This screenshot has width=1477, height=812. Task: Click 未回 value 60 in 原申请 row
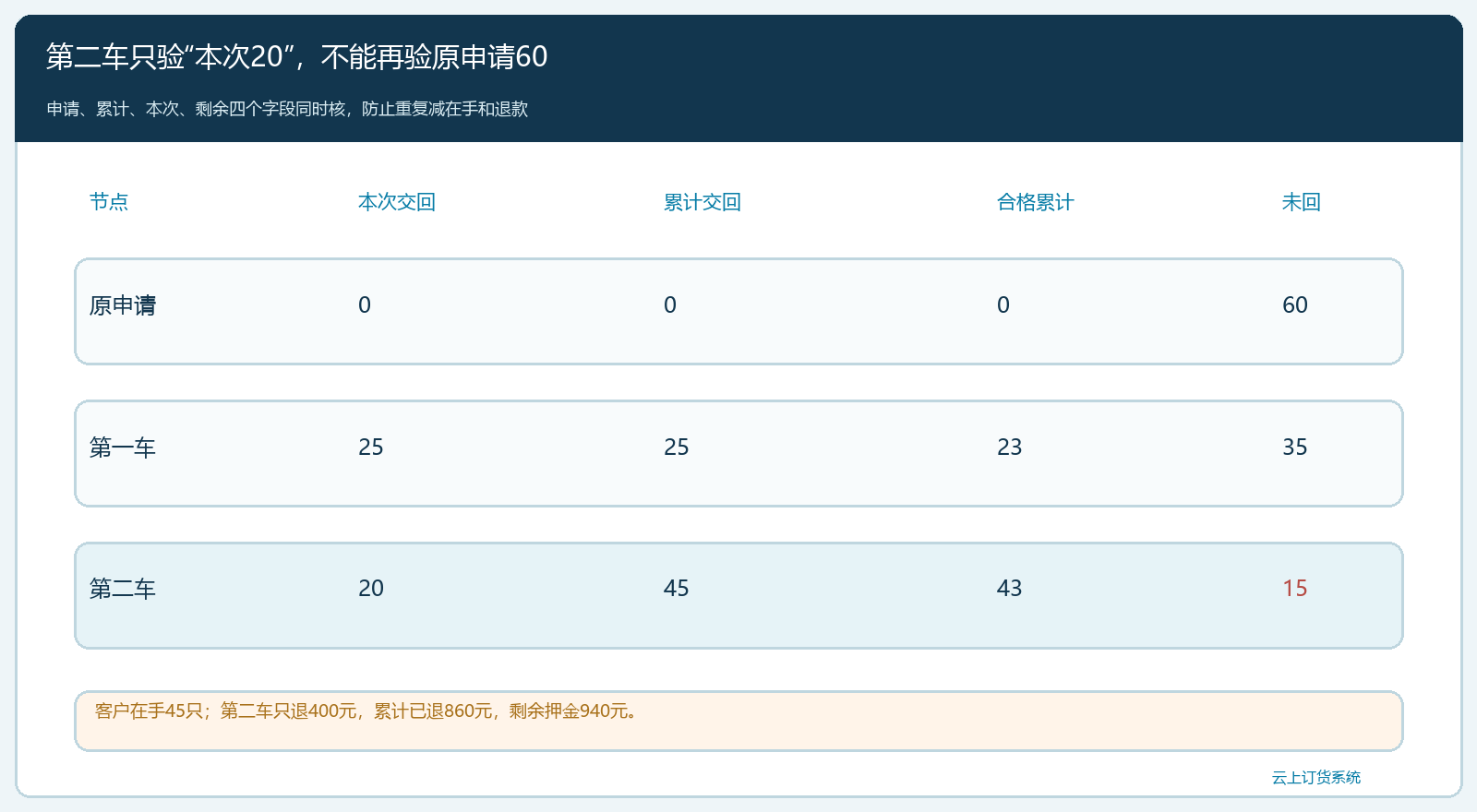(x=1295, y=305)
